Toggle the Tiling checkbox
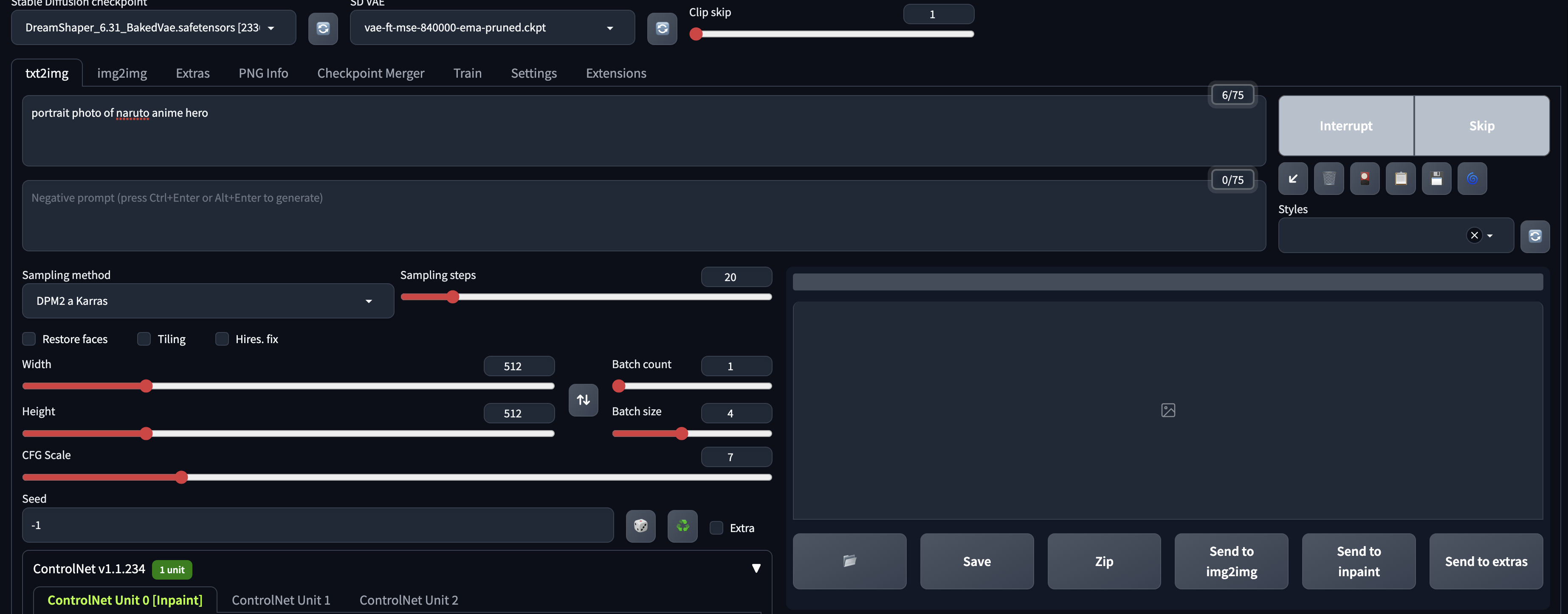Viewport: 1568px width, 614px height. (144, 339)
